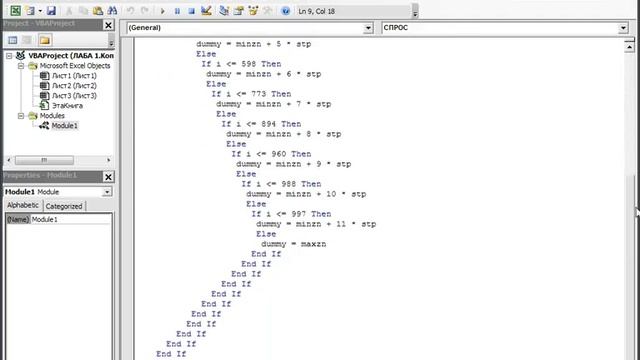Open Visual Basic Help question icon
The image size is (640, 360).
(285, 11)
